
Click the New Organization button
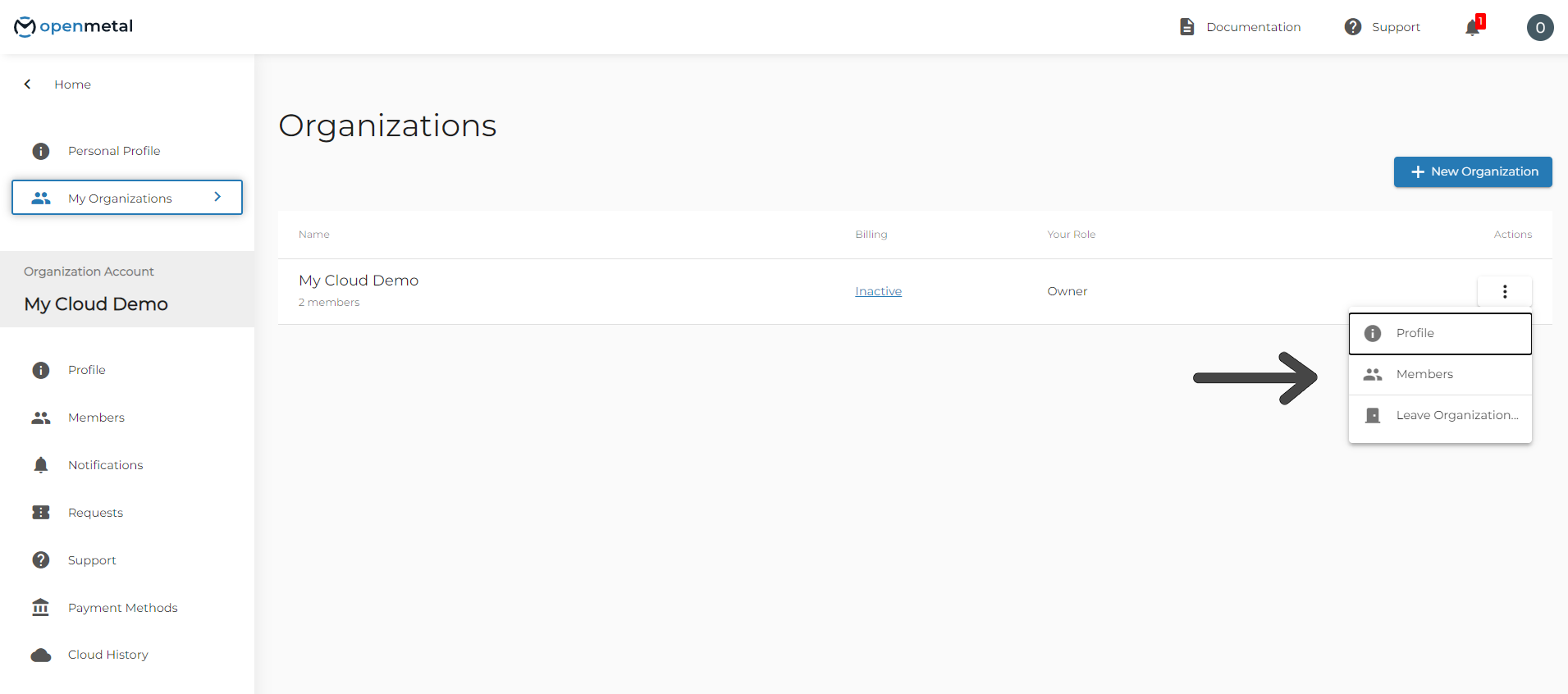coord(1472,171)
